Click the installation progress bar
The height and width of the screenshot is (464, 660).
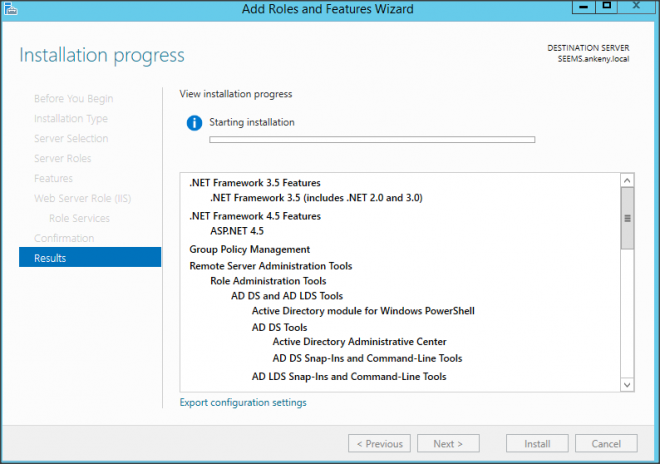coord(371,140)
